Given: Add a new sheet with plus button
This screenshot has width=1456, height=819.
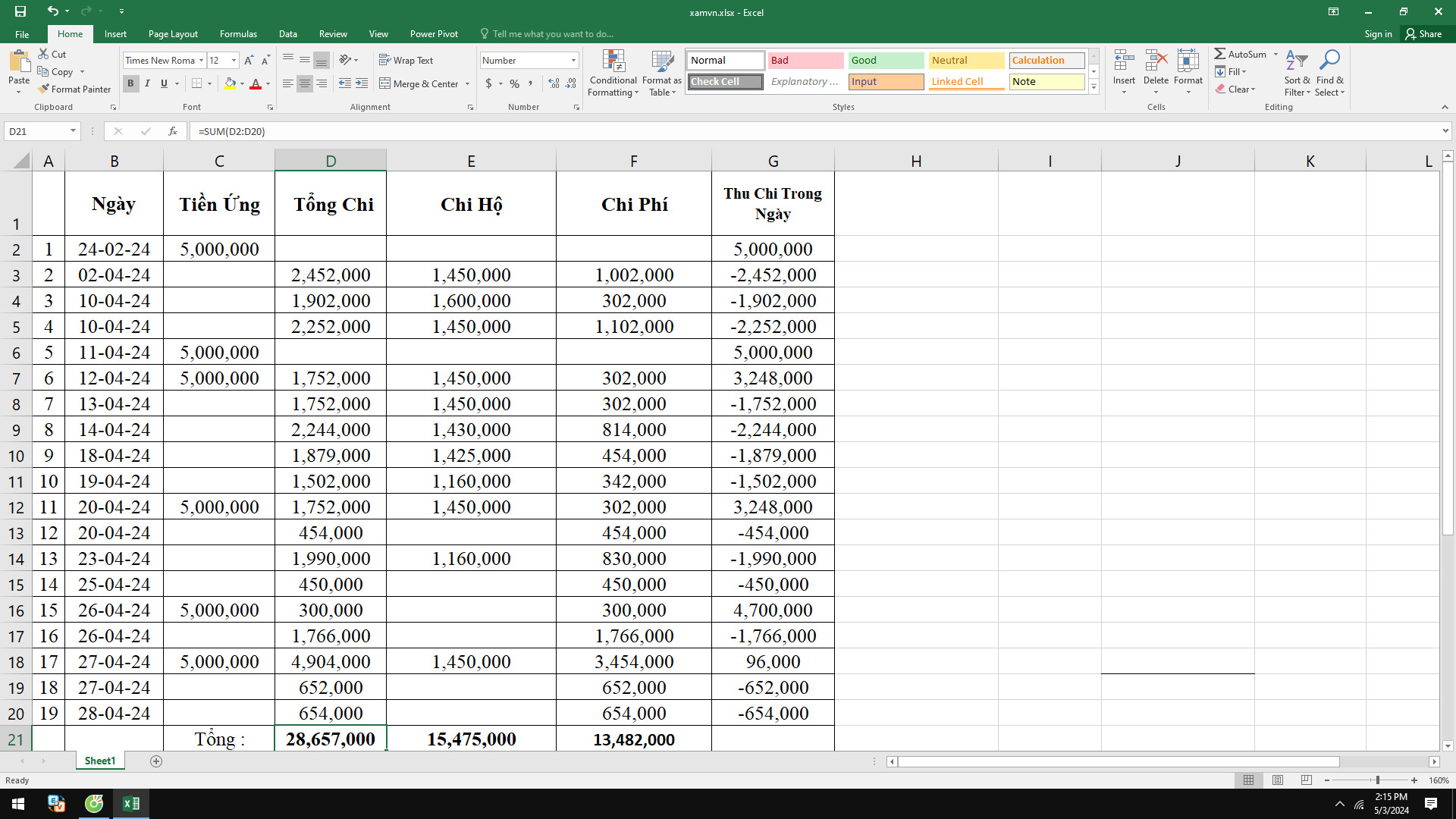Looking at the screenshot, I should [156, 761].
